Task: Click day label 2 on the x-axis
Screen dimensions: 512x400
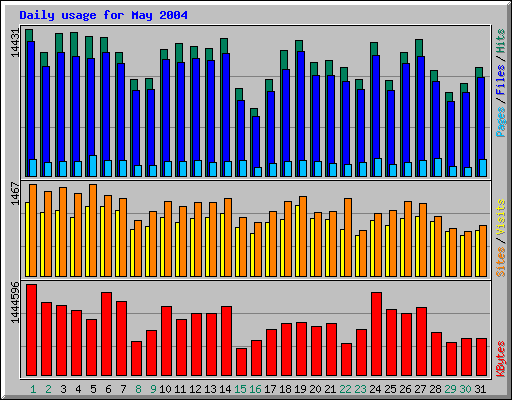Action: click(48, 389)
